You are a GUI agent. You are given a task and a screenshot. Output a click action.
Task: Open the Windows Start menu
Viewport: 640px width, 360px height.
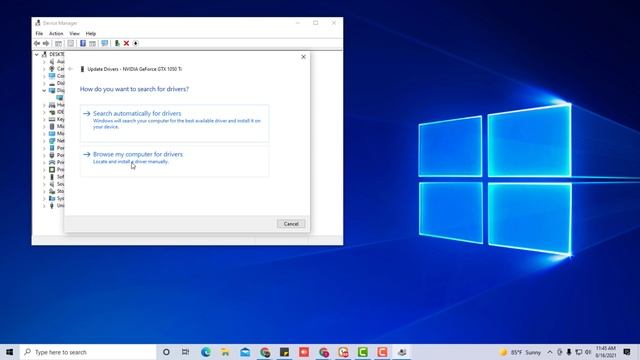pos(10,352)
